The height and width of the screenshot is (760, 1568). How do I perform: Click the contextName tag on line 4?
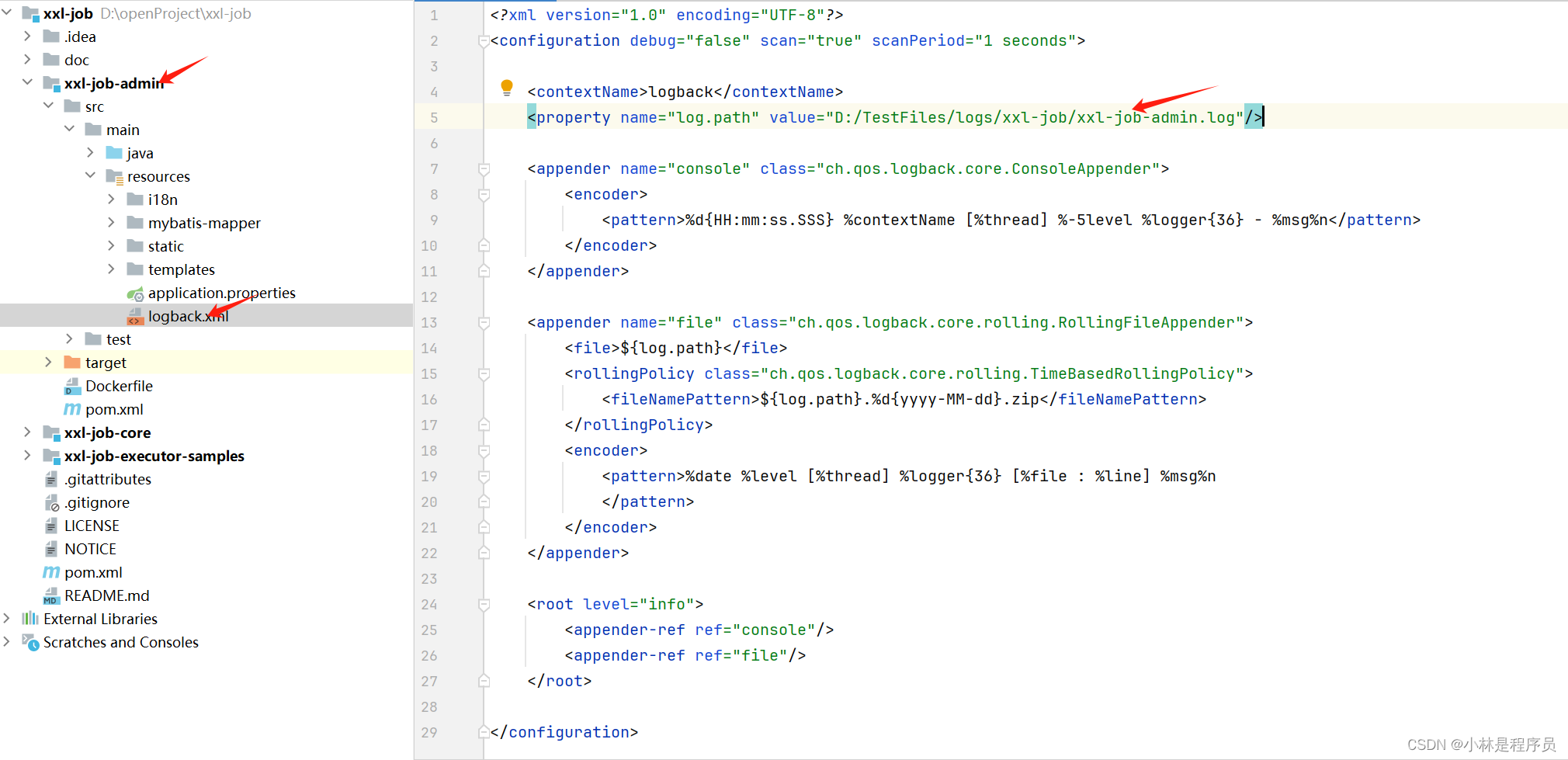click(685, 92)
